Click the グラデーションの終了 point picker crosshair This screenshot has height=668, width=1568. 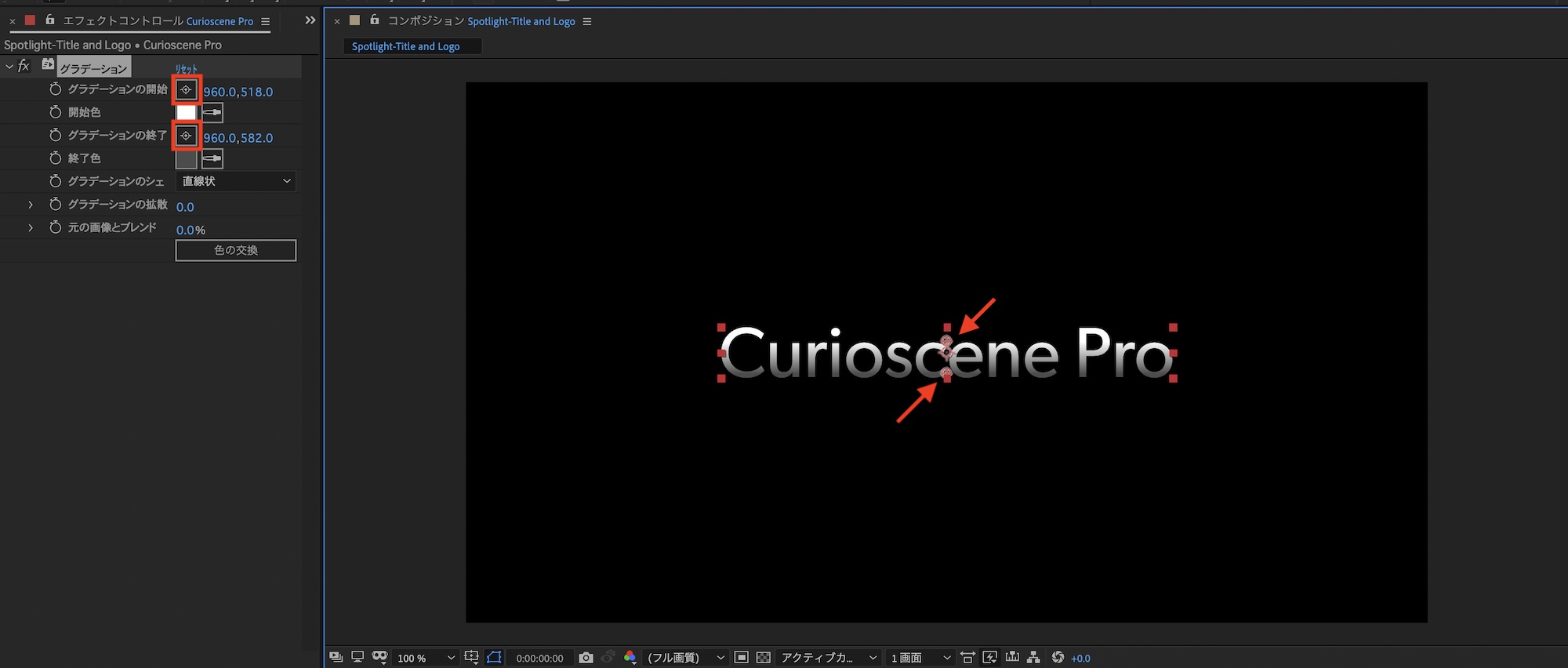coord(186,136)
